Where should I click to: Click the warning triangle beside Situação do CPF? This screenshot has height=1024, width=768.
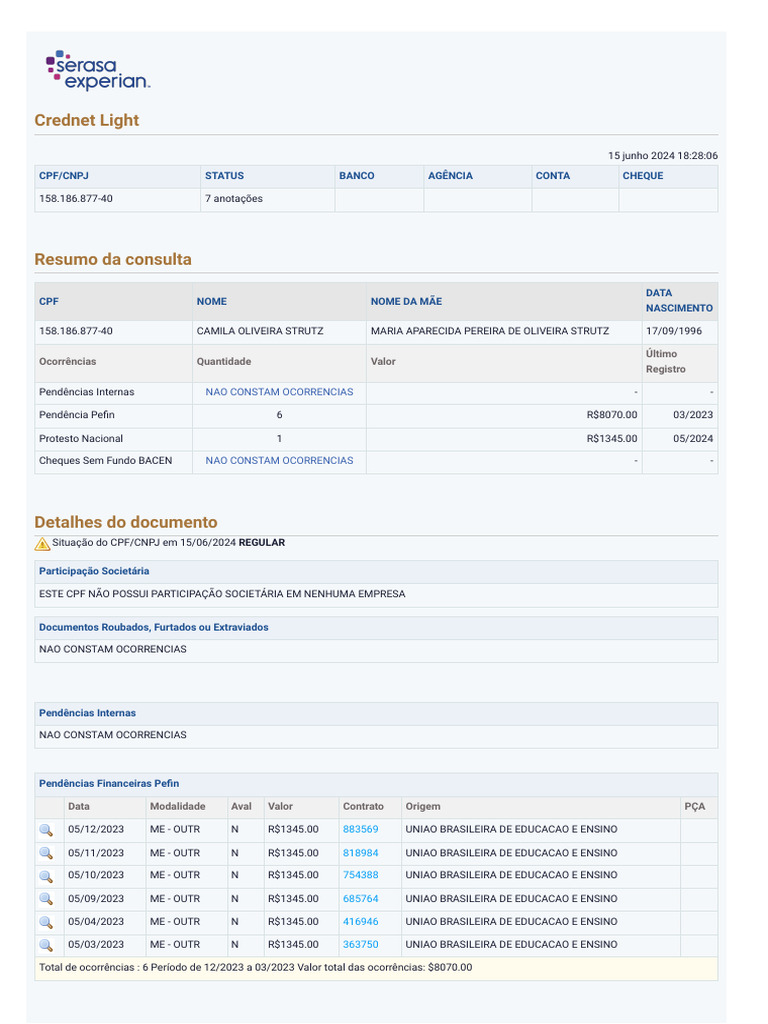[42, 544]
